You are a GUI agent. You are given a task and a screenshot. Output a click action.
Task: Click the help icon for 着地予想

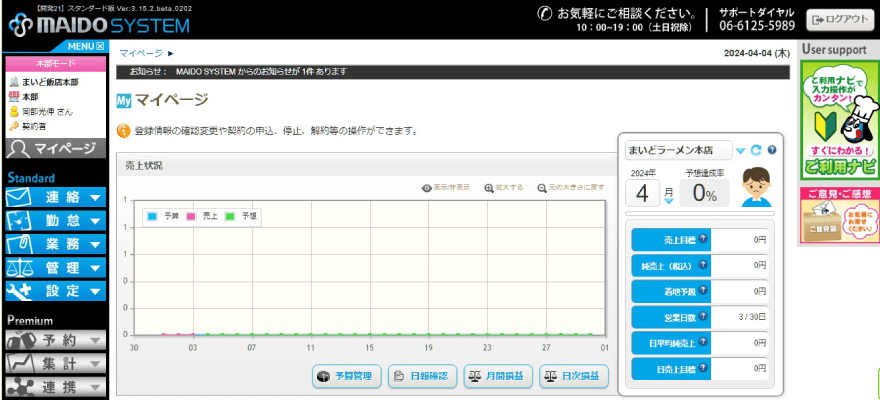pos(703,290)
